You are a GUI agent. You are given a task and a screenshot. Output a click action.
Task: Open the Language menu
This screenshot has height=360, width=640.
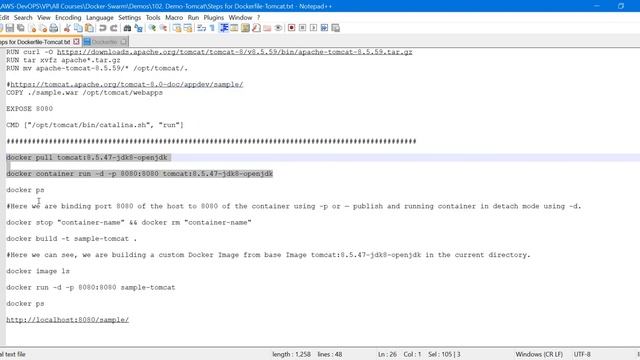tap(100, 18)
